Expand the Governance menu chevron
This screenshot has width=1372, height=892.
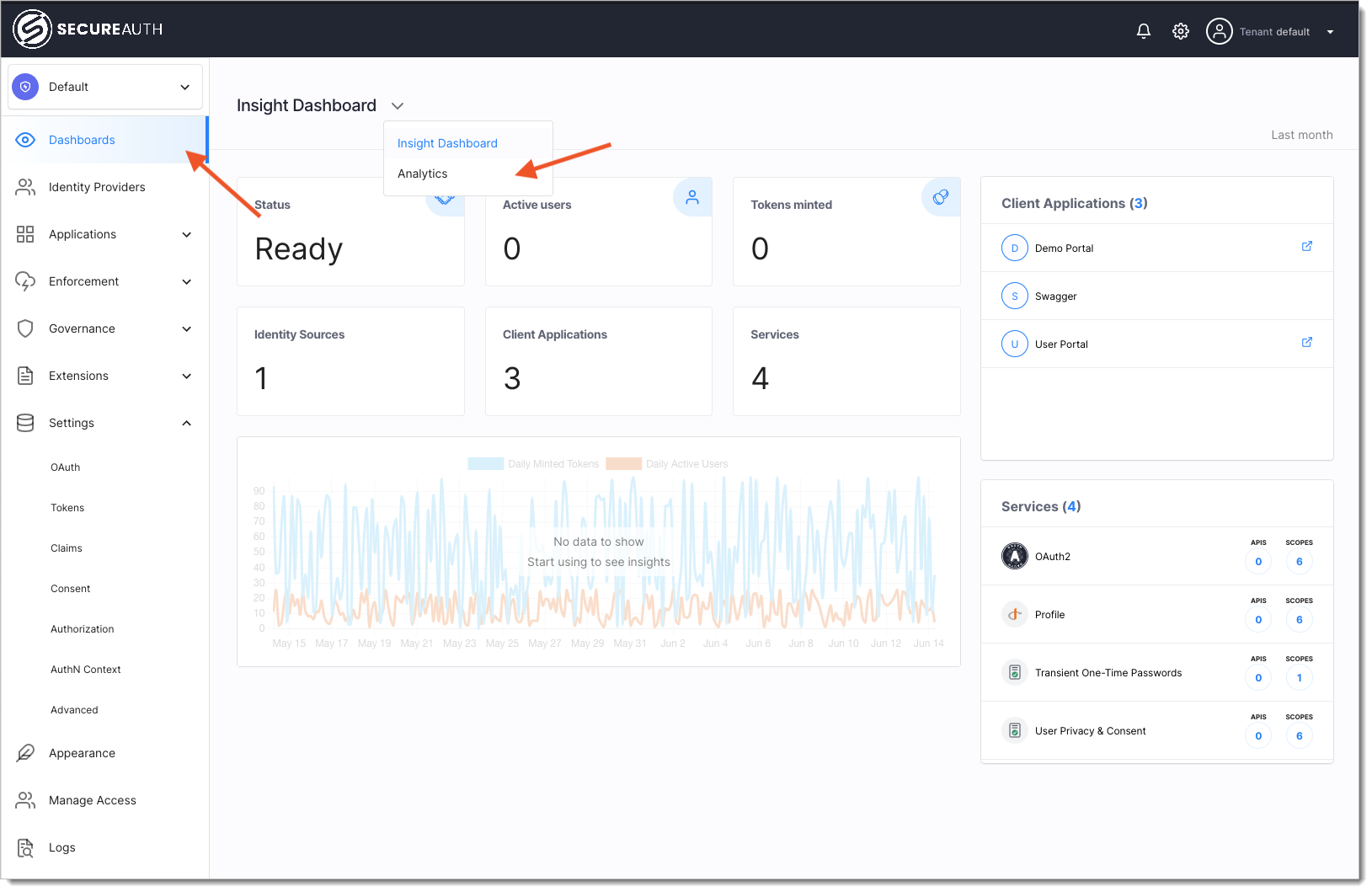pyautogui.click(x=187, y=328)
